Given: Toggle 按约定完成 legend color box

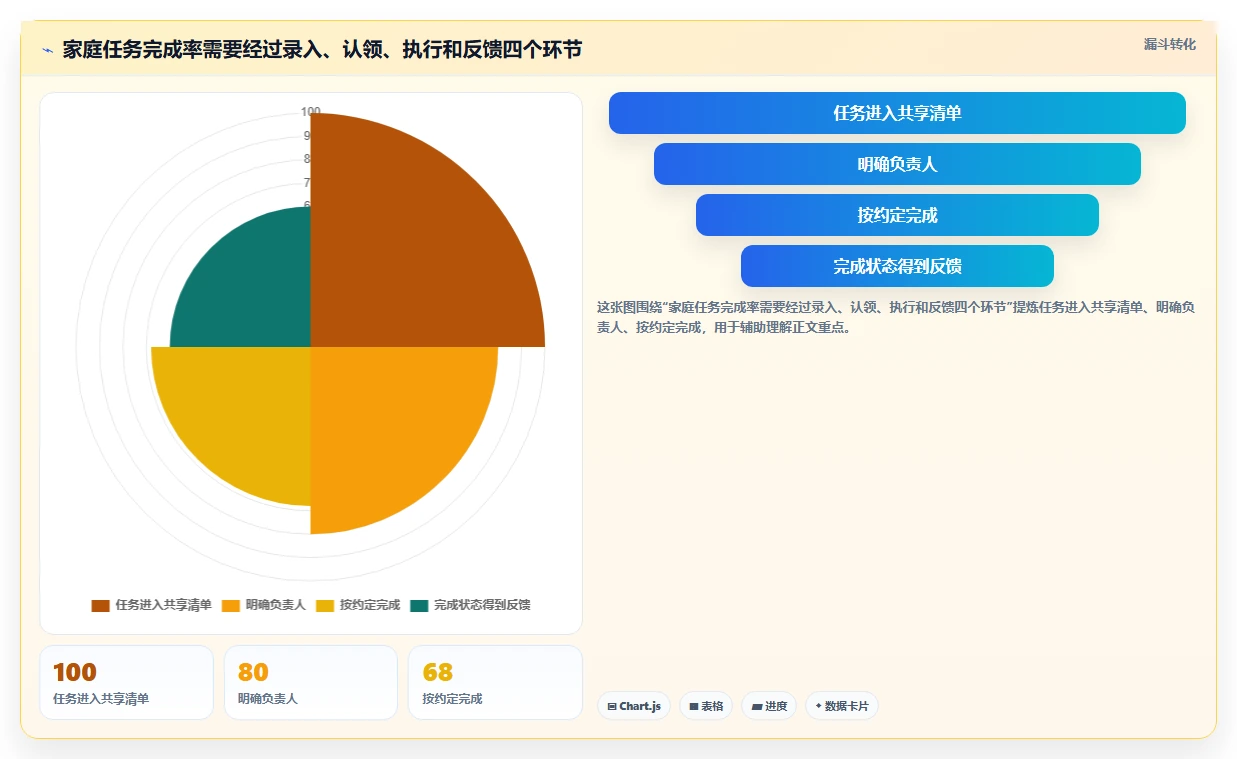Looking at the screenshot, I should point(325,605).
